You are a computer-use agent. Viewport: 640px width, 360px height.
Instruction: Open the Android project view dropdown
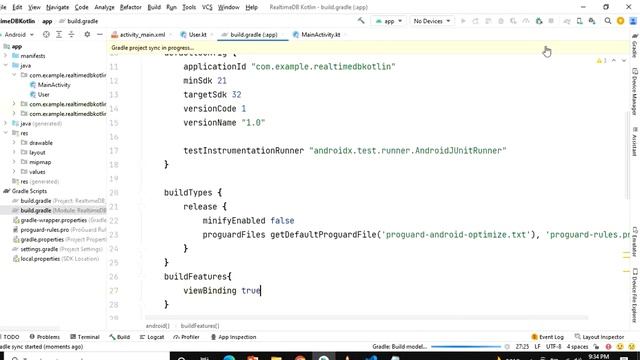pos(18,35)
